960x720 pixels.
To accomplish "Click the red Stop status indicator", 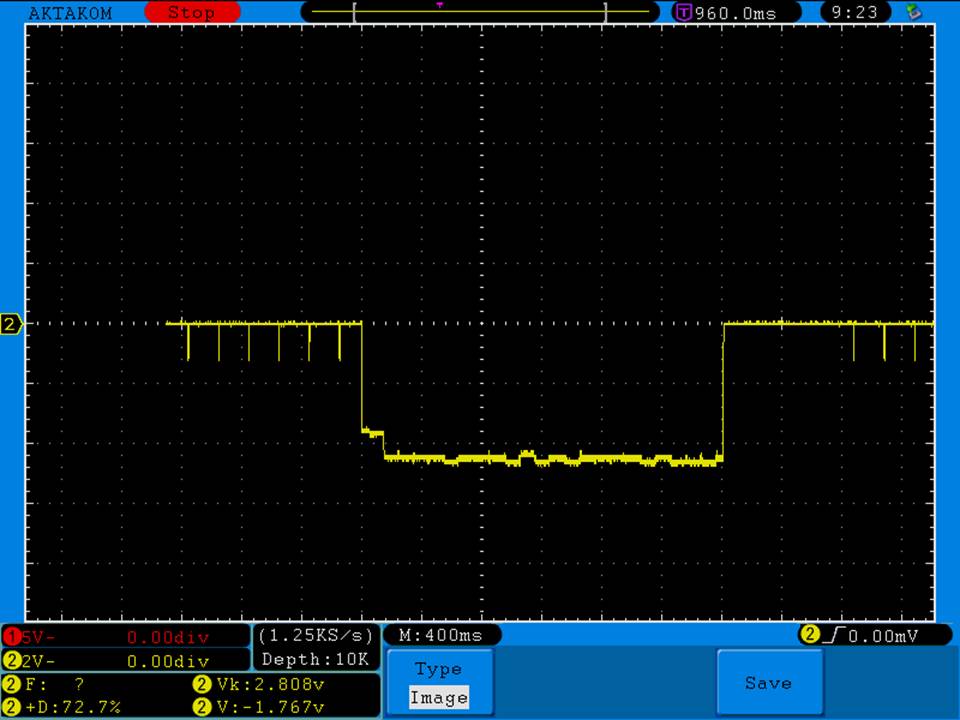I will 192,12.
